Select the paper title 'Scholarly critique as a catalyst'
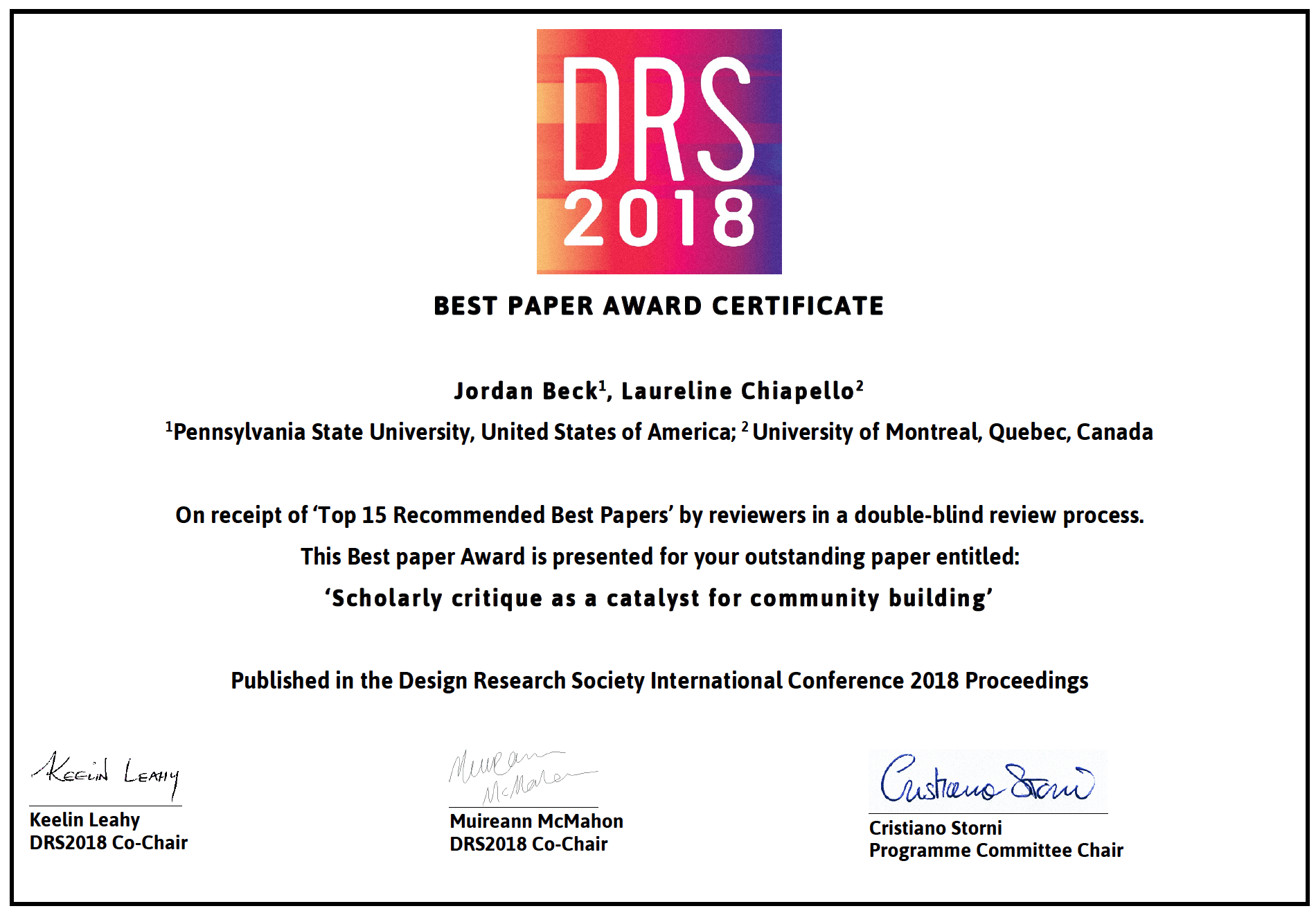 pos(658,599)
